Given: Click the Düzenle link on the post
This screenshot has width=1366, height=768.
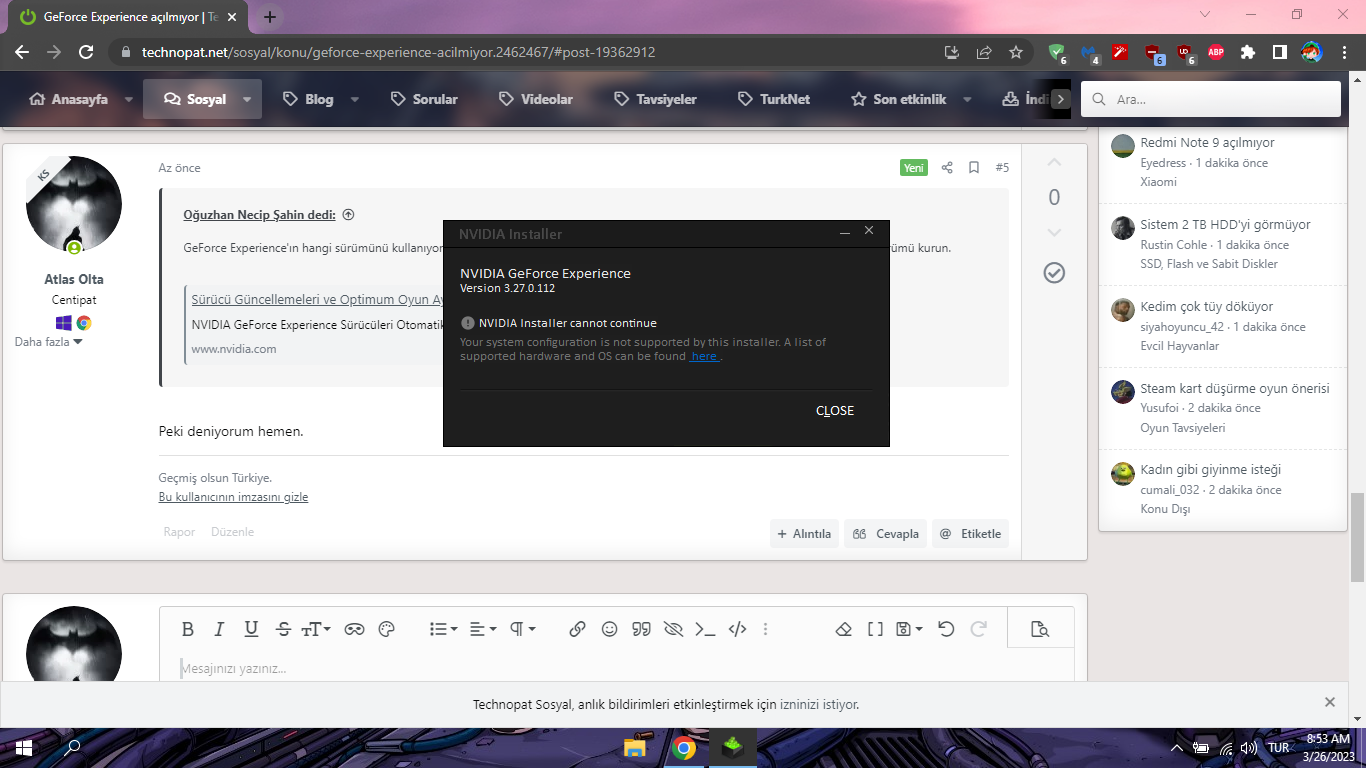Looking at the screenshot, I should [x=232, y=532].
